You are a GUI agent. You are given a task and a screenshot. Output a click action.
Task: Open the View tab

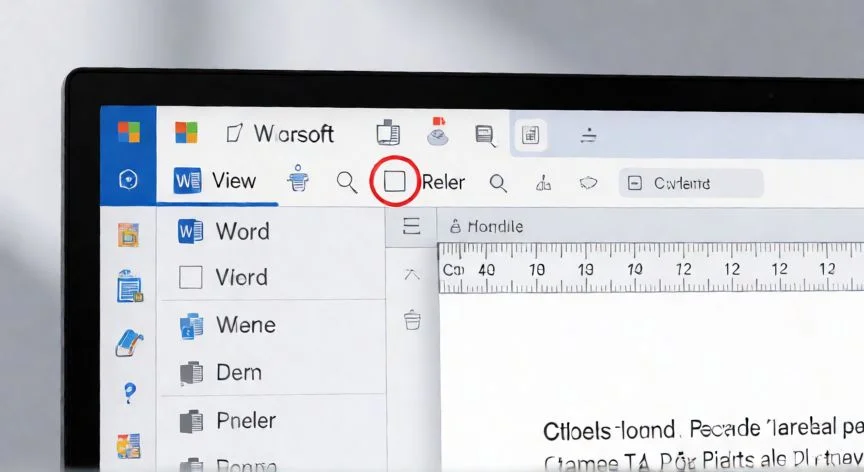coord(234,181)
